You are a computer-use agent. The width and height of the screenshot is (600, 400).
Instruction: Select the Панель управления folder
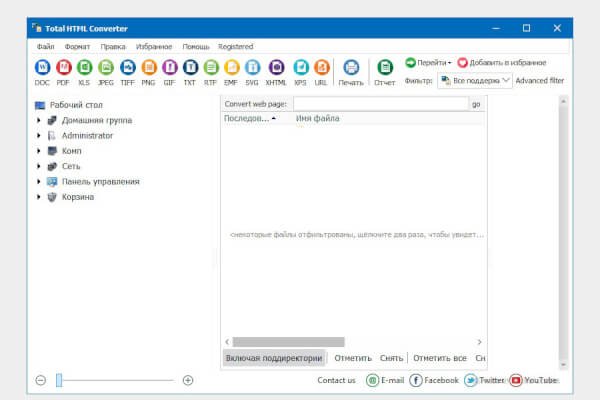(101, 181)
